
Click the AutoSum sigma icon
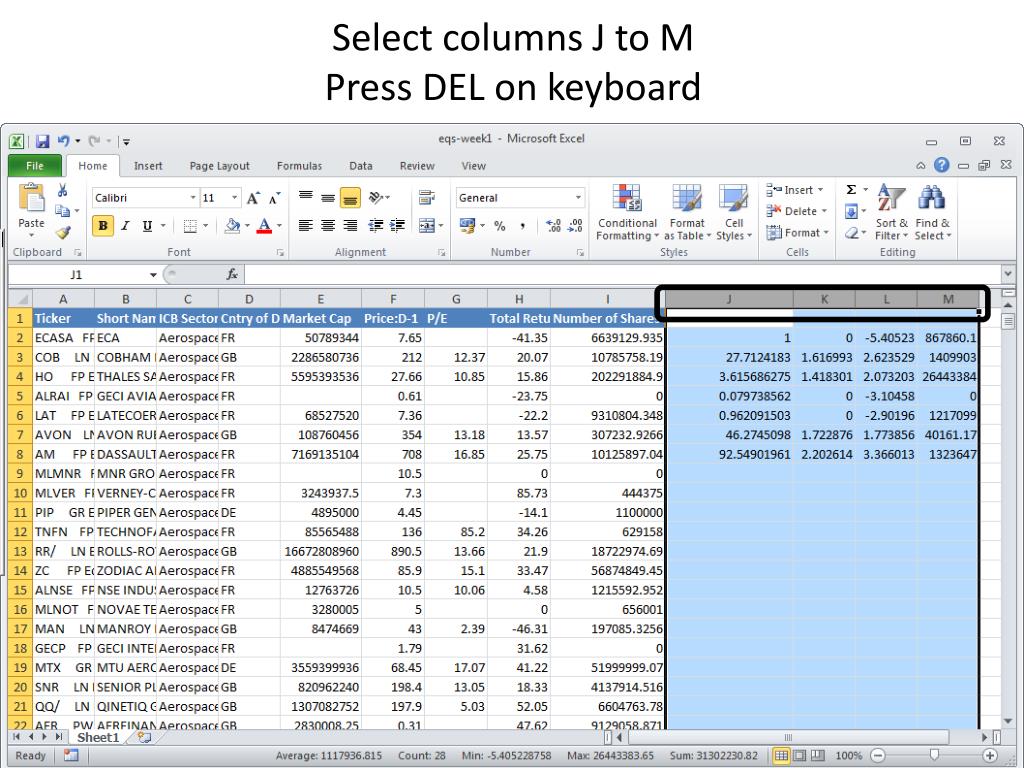click(851, 190)
